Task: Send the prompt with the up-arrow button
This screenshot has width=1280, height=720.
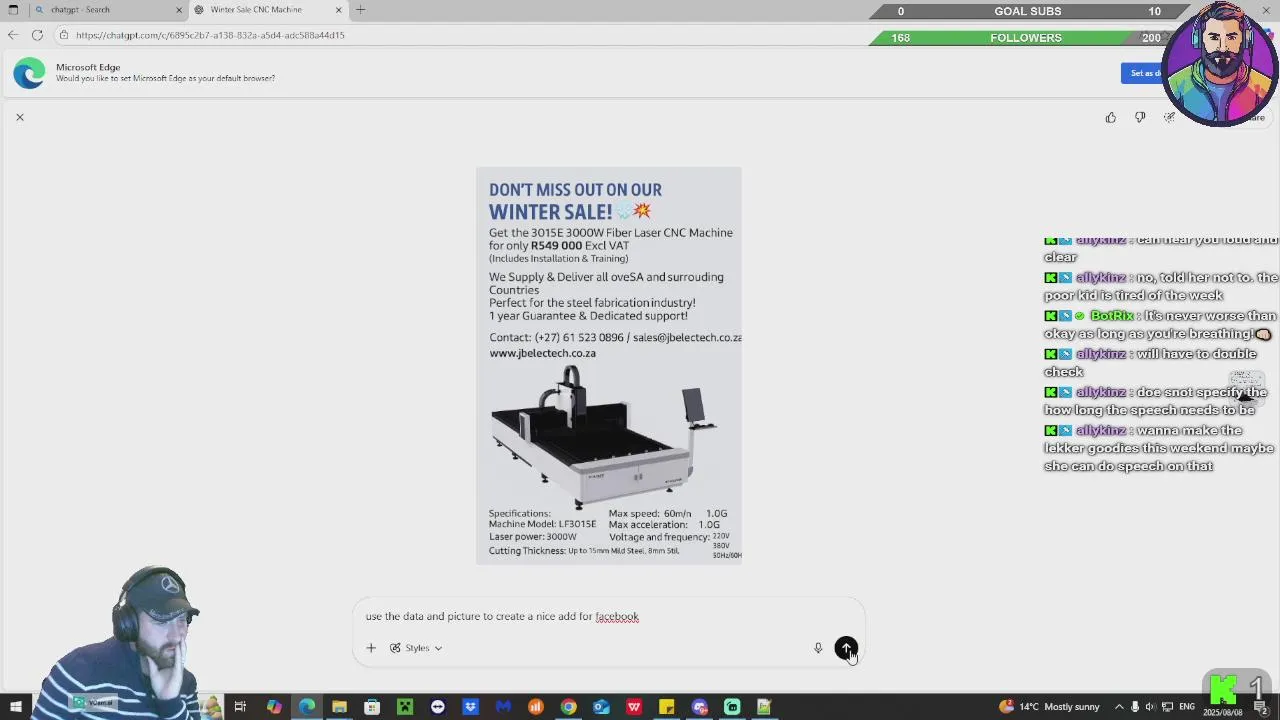Action: [x=846, y=648]
